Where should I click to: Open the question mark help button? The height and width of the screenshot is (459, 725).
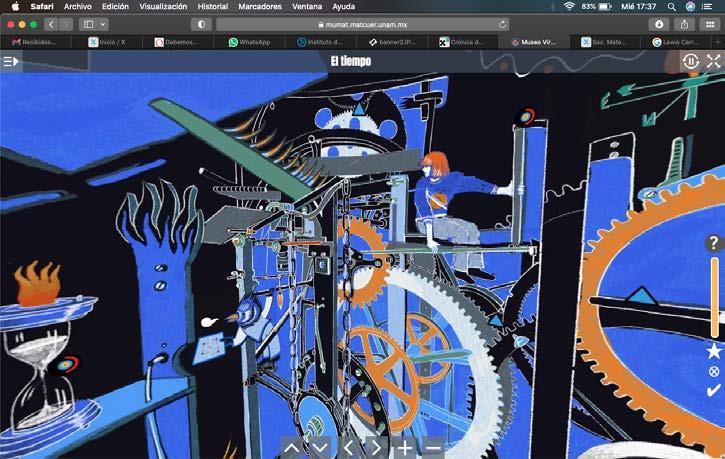tap(714, 242)
